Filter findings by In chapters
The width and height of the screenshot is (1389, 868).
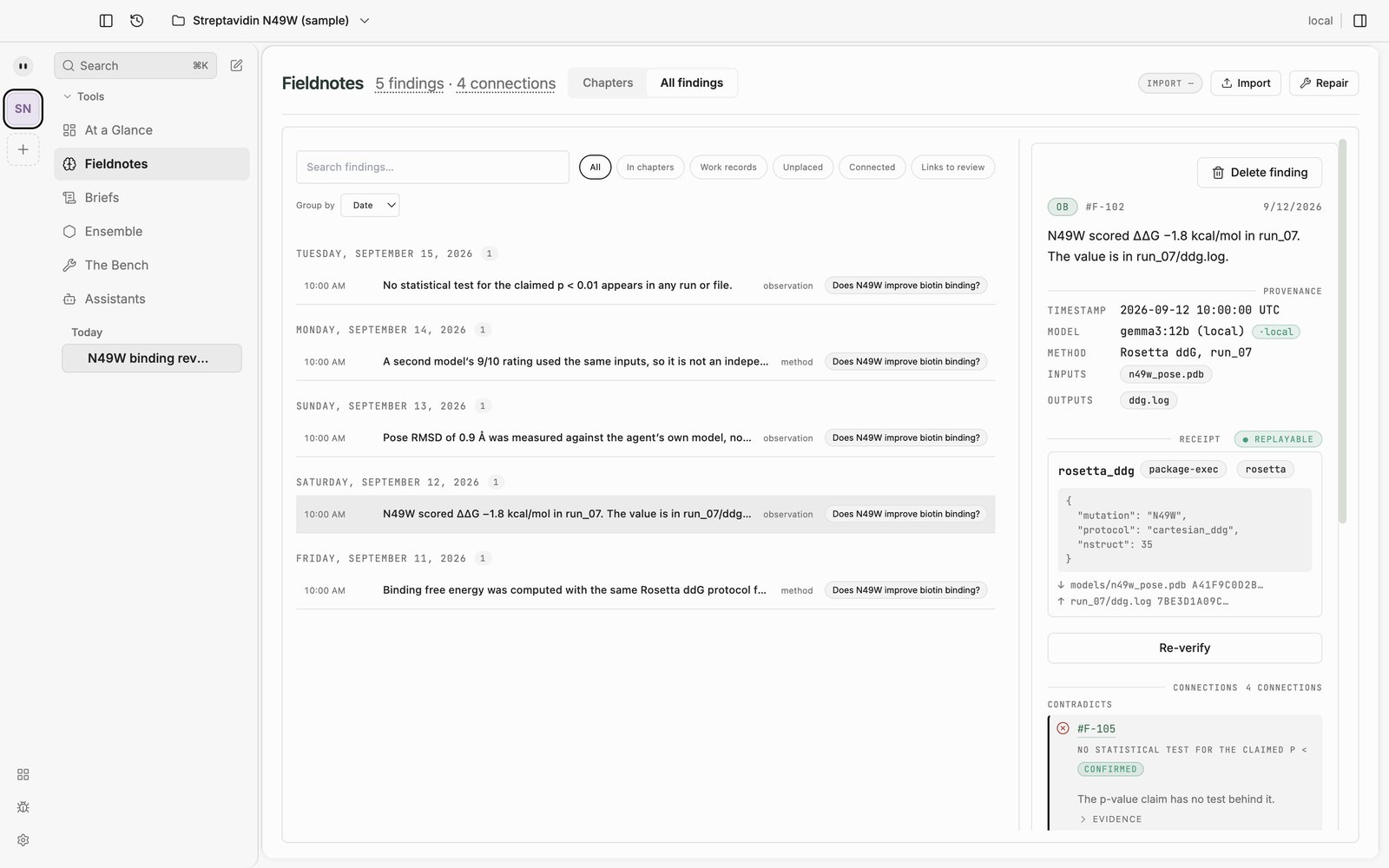pos(650,168)
